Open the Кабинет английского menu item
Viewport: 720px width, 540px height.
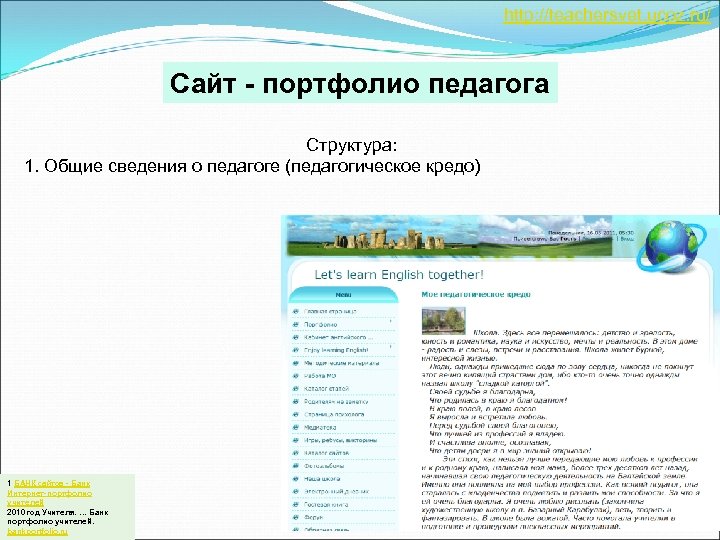coord(338,337)
